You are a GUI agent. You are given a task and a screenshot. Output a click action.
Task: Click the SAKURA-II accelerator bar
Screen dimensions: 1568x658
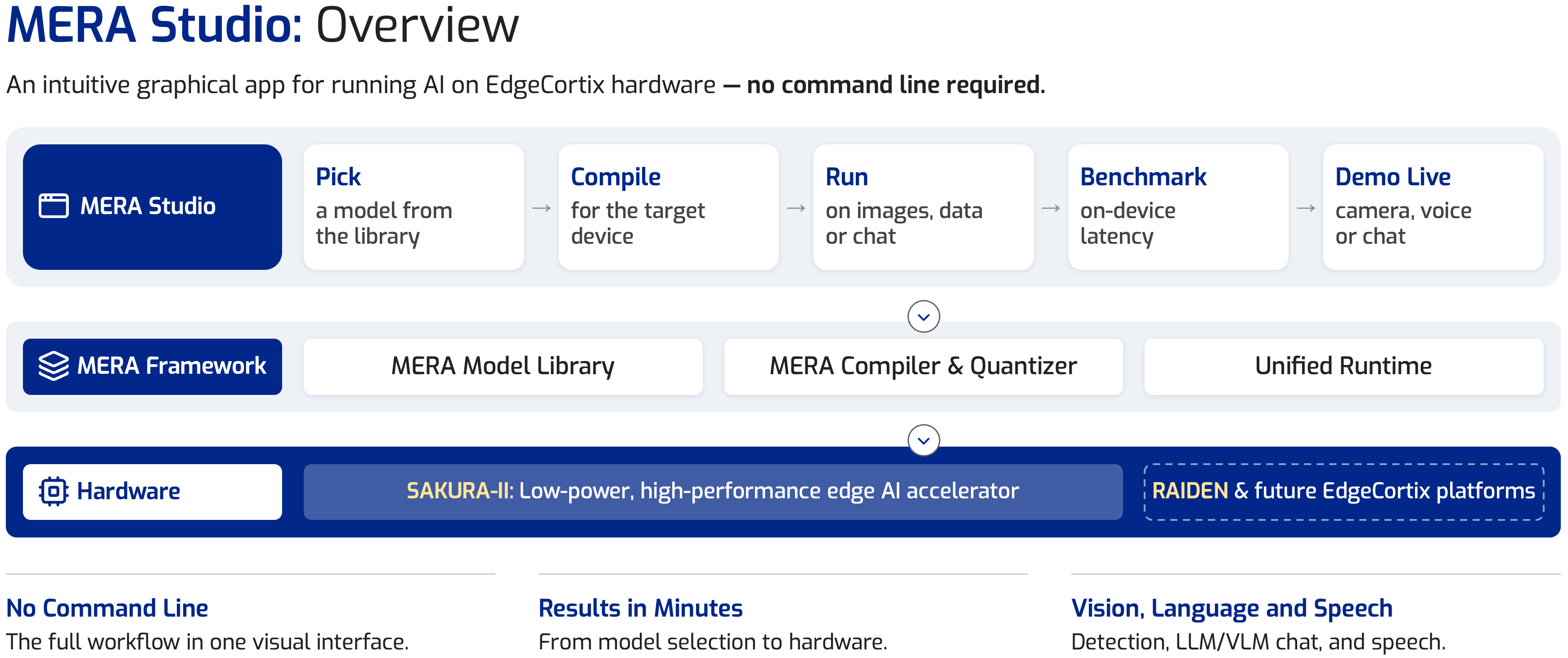tap(713, 492)
